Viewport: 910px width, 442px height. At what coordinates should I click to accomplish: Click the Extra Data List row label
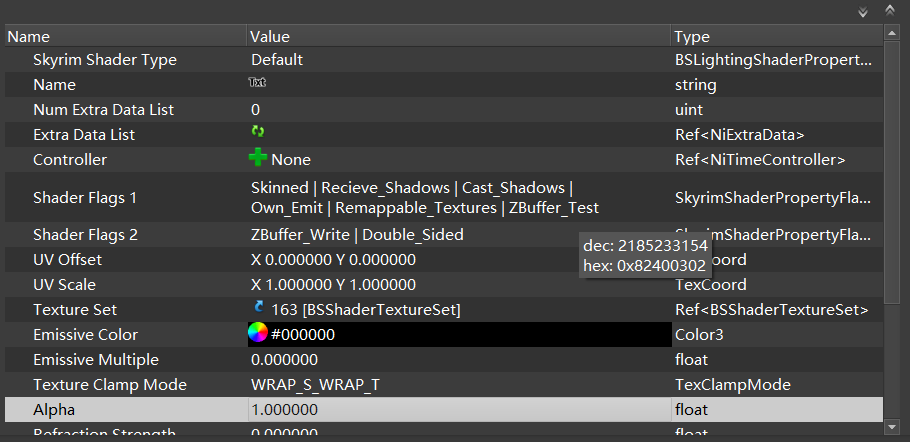pos(84,135)
